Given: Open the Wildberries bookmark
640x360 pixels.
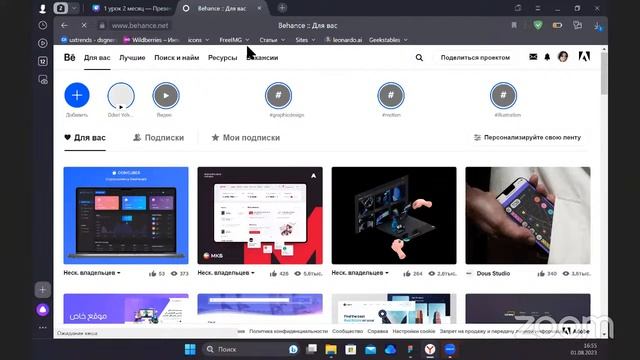Looking at the screenshot, I should pyautogui.click(x=151, y=40).
